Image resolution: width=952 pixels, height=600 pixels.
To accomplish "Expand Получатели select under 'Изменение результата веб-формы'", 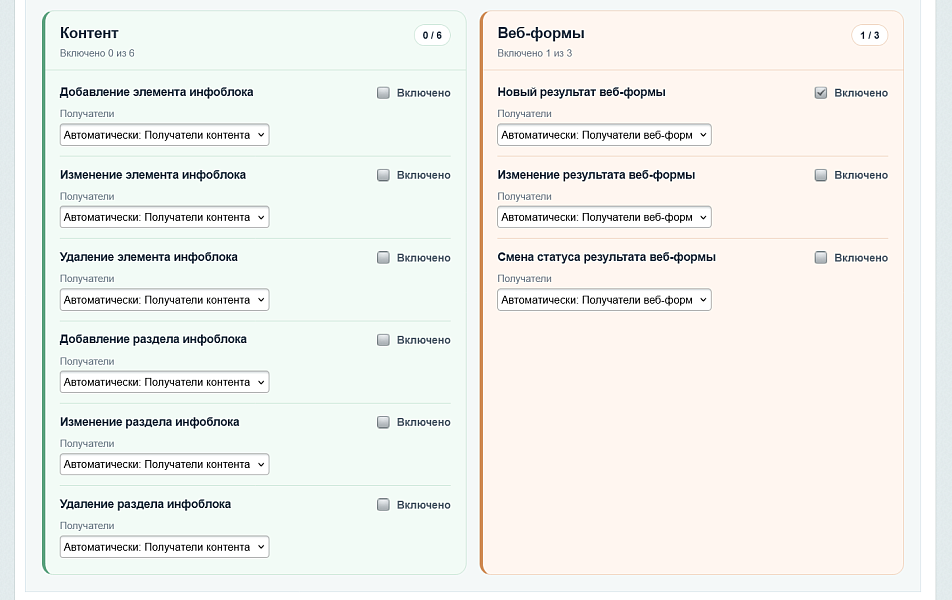I will 604,217.
